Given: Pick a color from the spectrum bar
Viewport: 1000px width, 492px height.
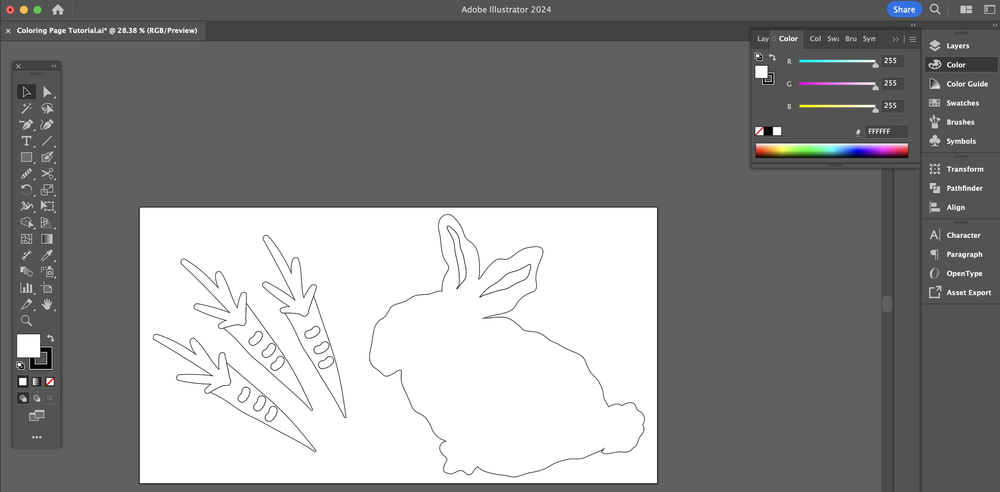Looking at the screenshot, I should click(x=832, y=151).
